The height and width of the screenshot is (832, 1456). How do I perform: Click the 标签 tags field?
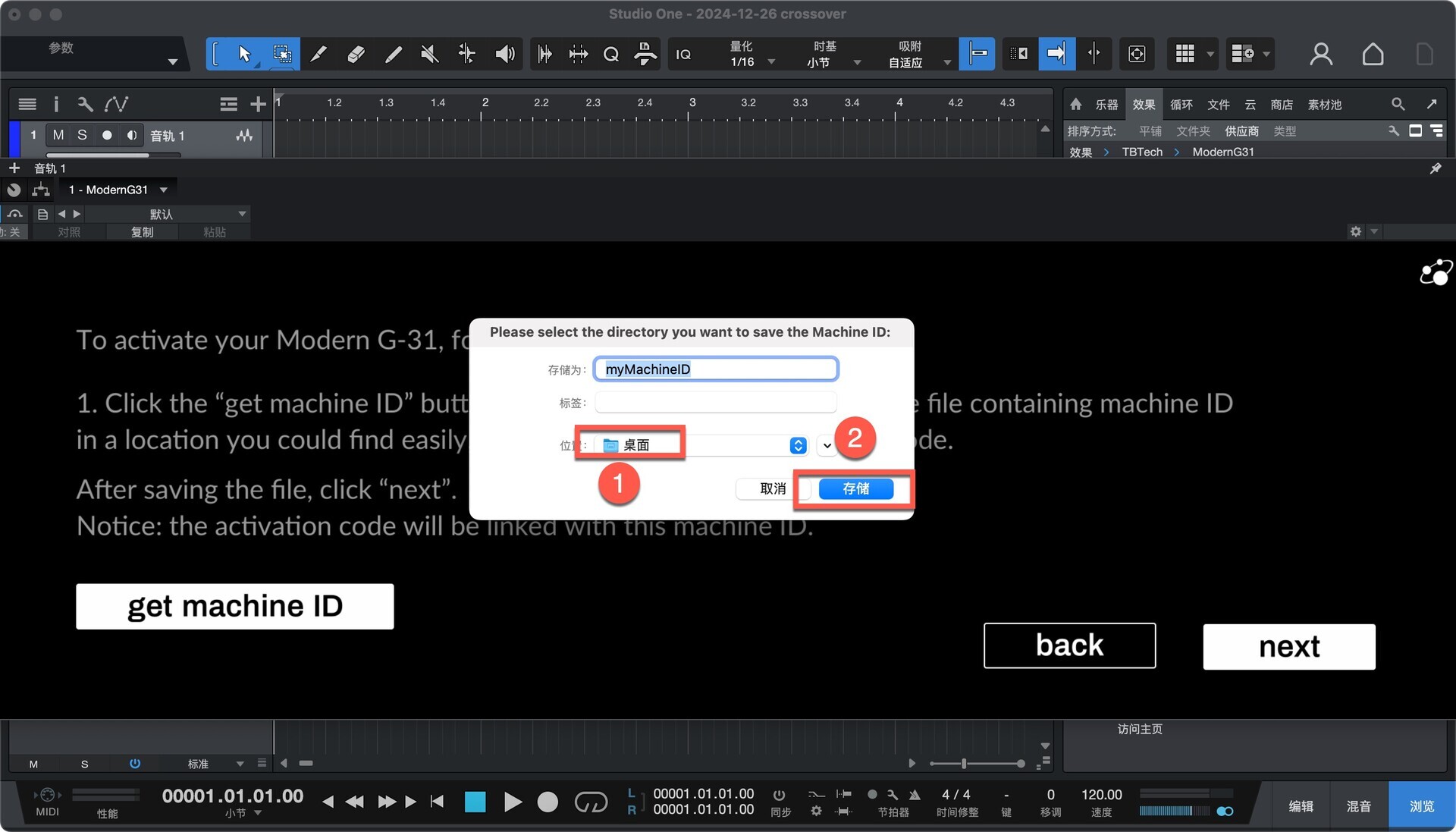point(716,403)
